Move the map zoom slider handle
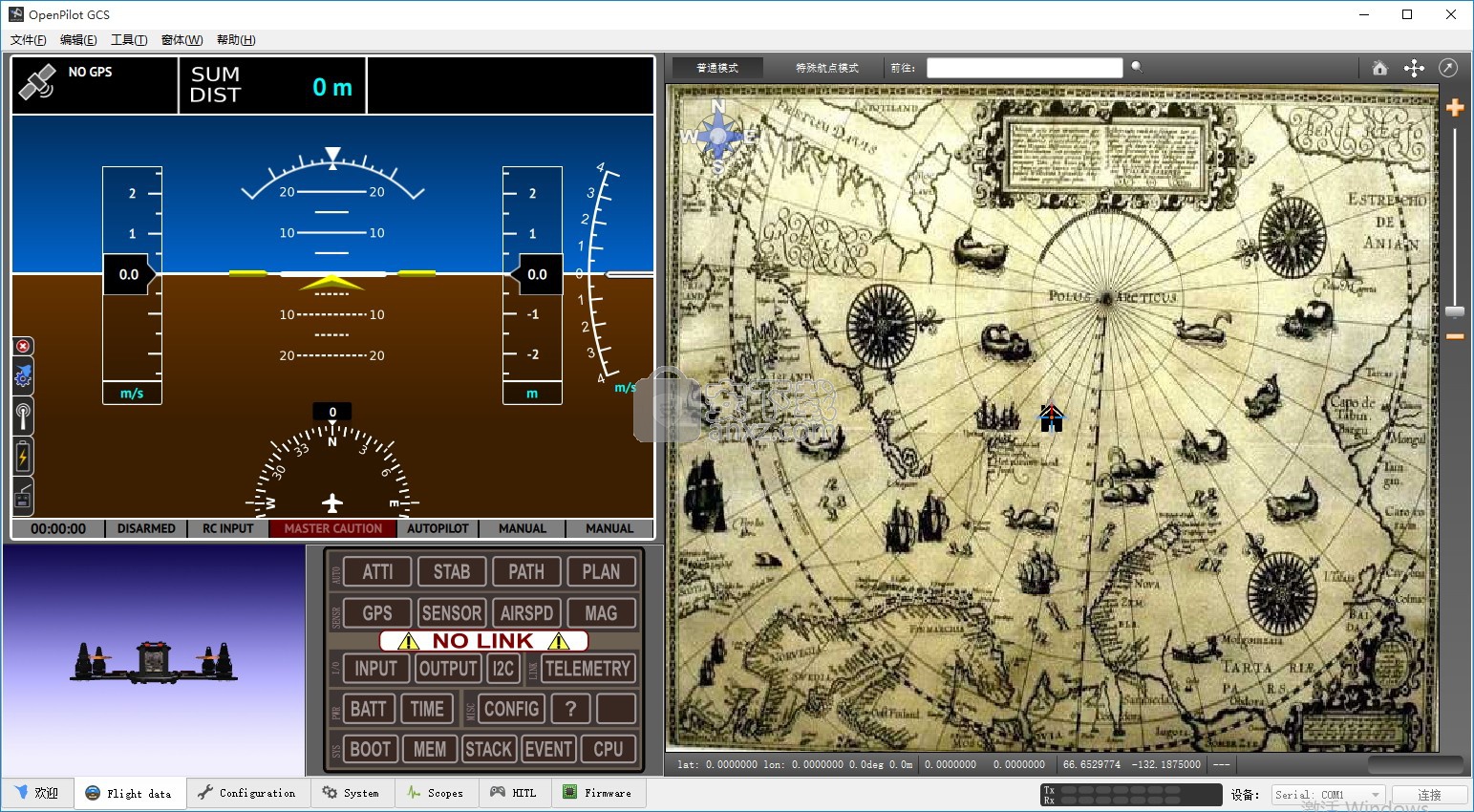The image size is (1474, 812). tap(1455, 312)
